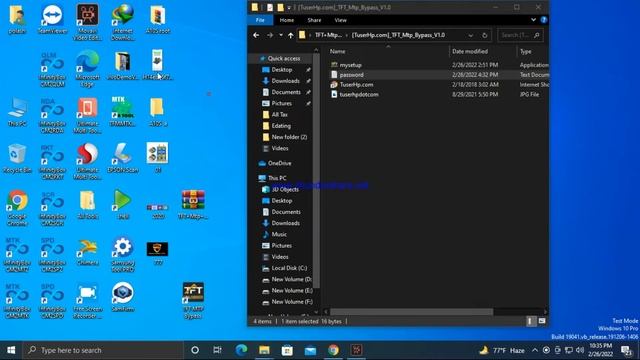Viewport: 640px width, 360px height.
Task: Open Local Disk (C:) in sidebar
Action: (x=289, y=268)
